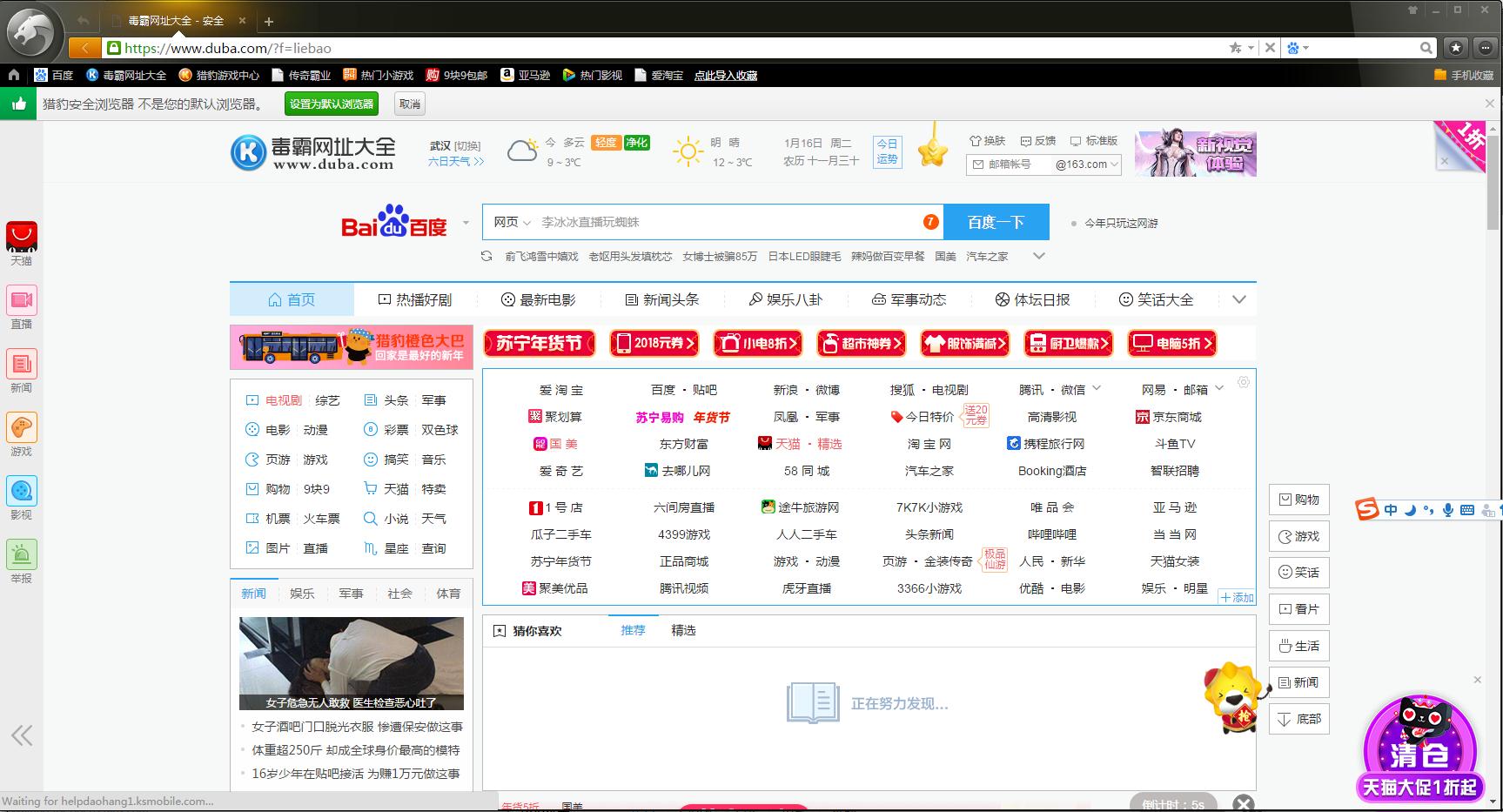Screen dimensions: 1503x812
Task: Expand more navigation categories chevron
Action: (x=1239, y=299)
